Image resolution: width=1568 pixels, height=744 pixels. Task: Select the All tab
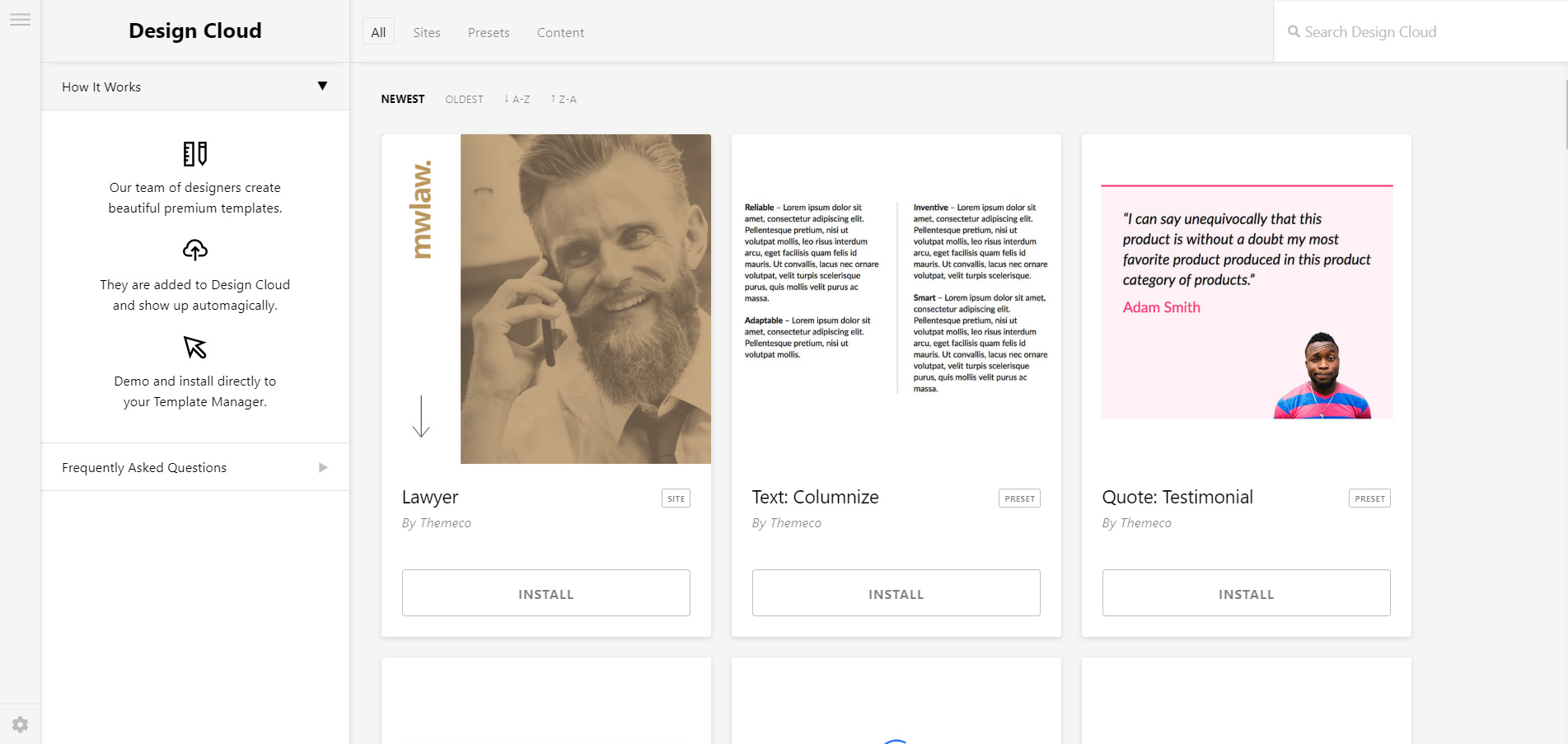pyautogui.click(x=378, y=32)
